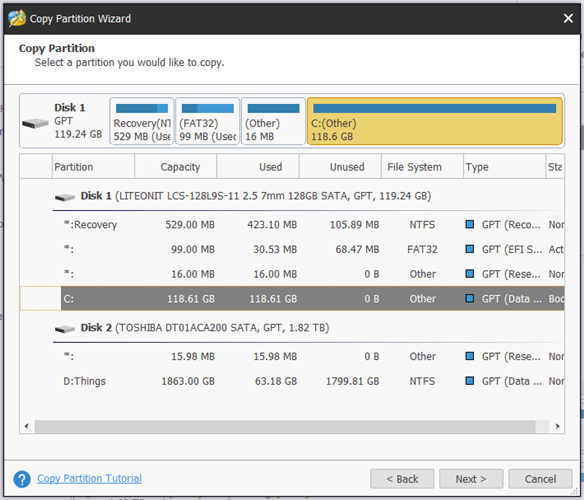584x500 pixels.
Task: Select the C:(Other) 118.6 GB partition block
Action: coord(435,121)
